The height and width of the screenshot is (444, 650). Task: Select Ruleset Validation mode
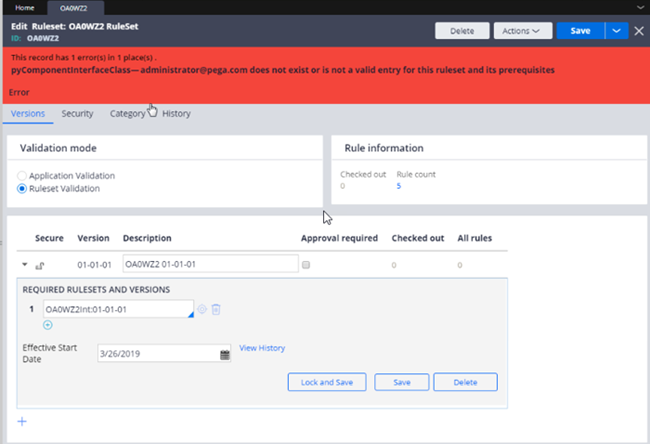(23, 188)
